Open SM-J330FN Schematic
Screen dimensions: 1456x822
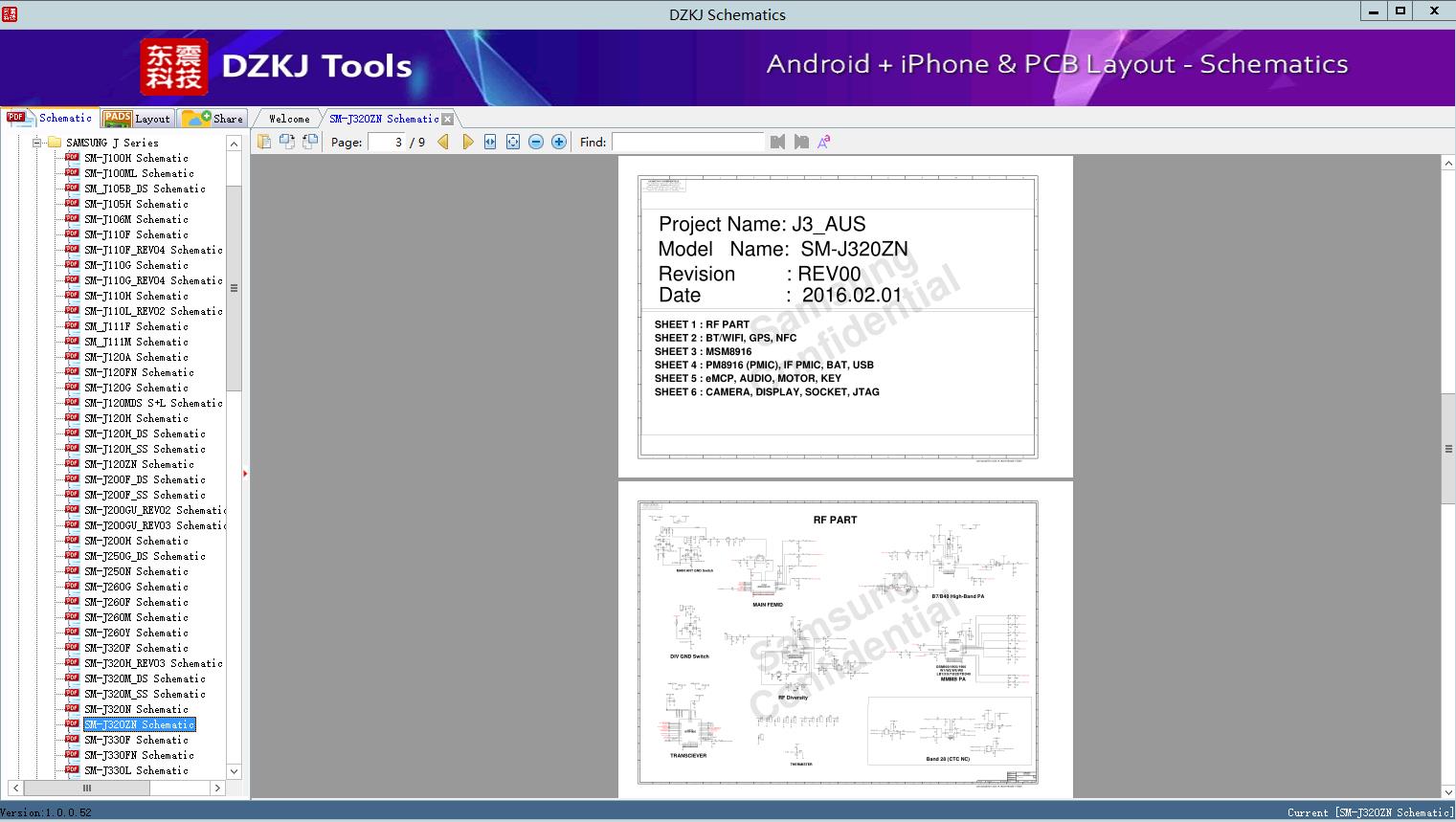[139, 755]
